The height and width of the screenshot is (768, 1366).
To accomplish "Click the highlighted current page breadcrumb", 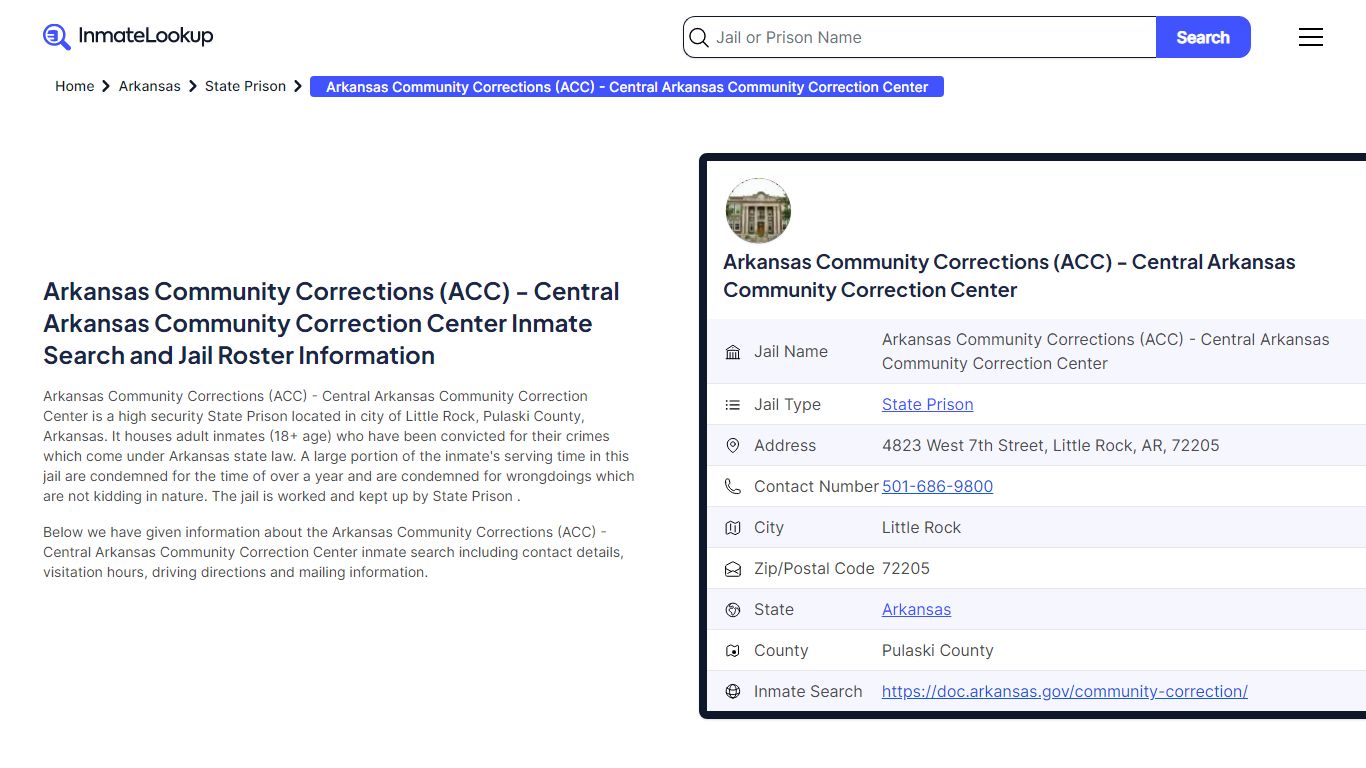I will click(x=627, y=87).
